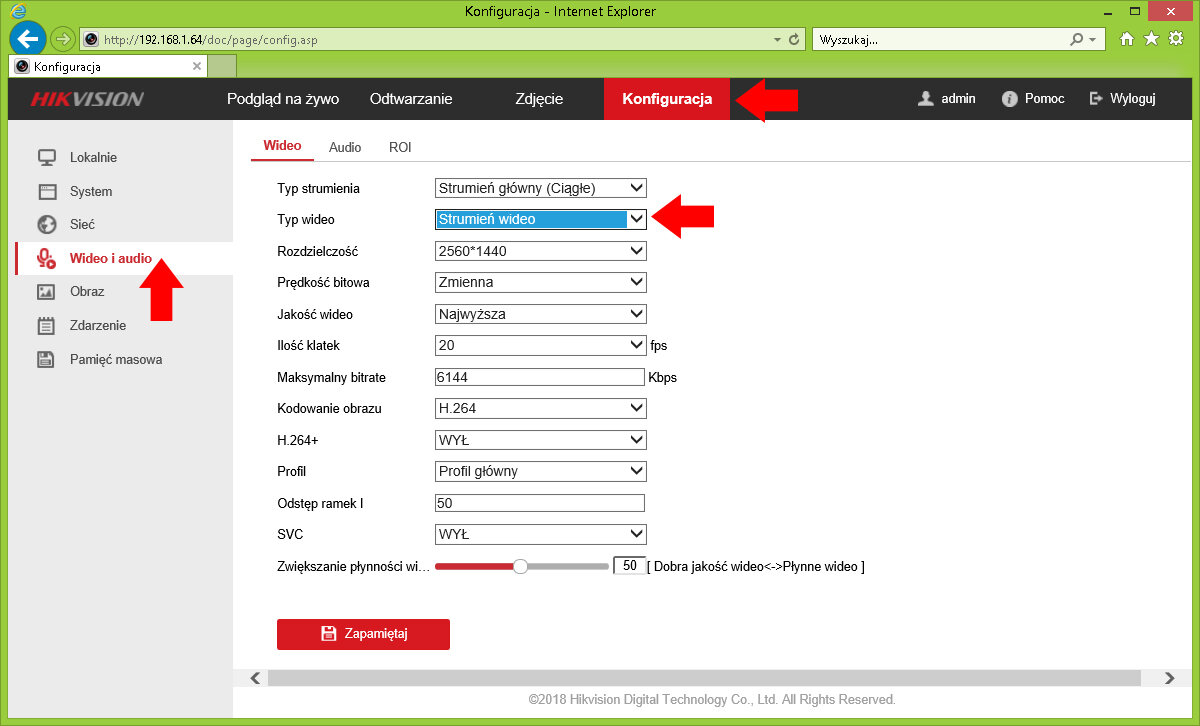Screen dimensions: 1200x726
Task: Click the Maksymalny bitrate input field
Action: [x=540, y=377]
